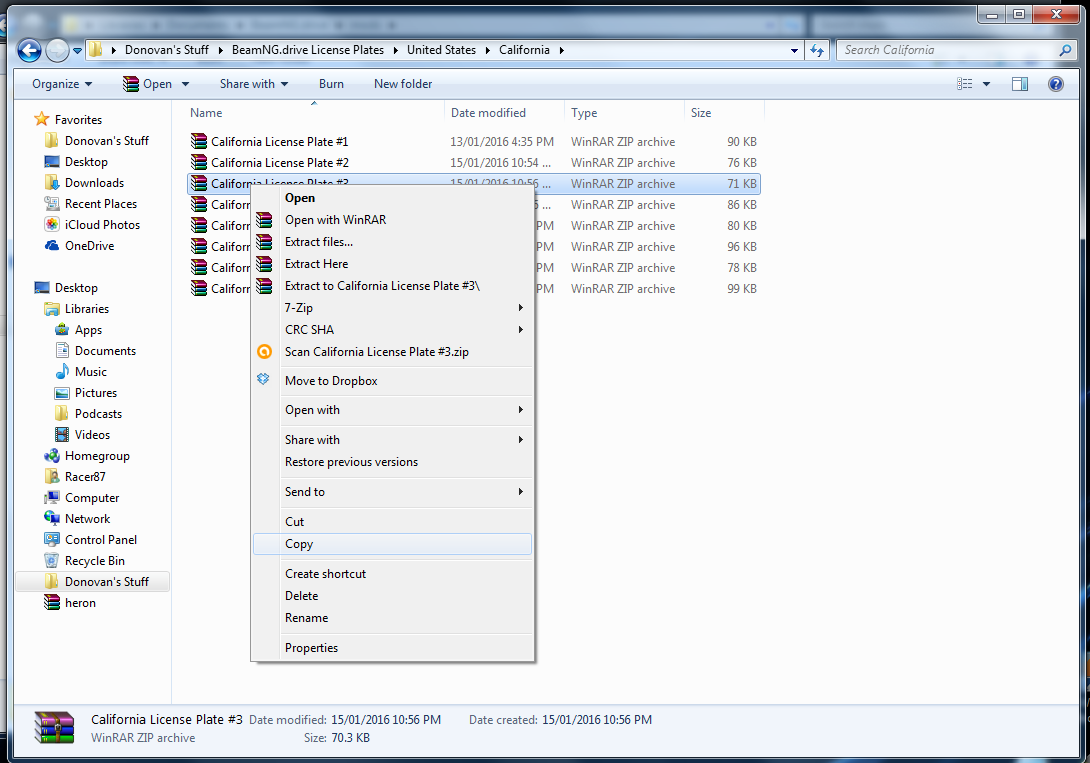The height and width of the screenshot is (763, 1090).
Task: Select California License Plate #2 file
Action: tap(280, 163)
